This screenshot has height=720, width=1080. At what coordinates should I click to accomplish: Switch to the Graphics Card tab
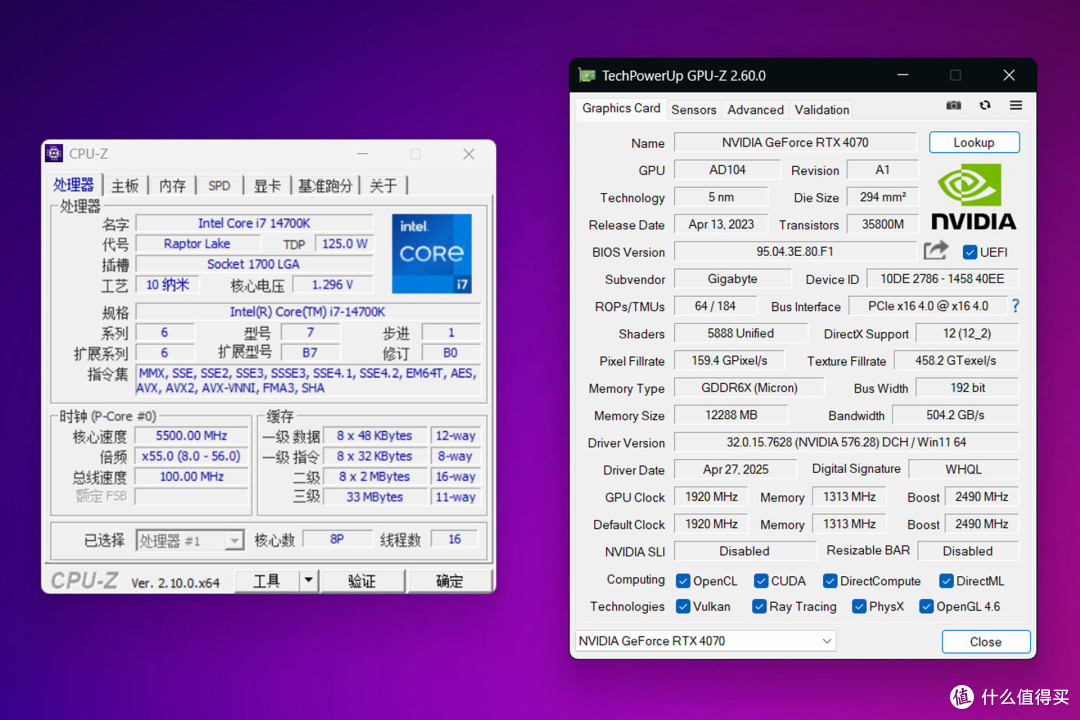(x=621, y=108)
